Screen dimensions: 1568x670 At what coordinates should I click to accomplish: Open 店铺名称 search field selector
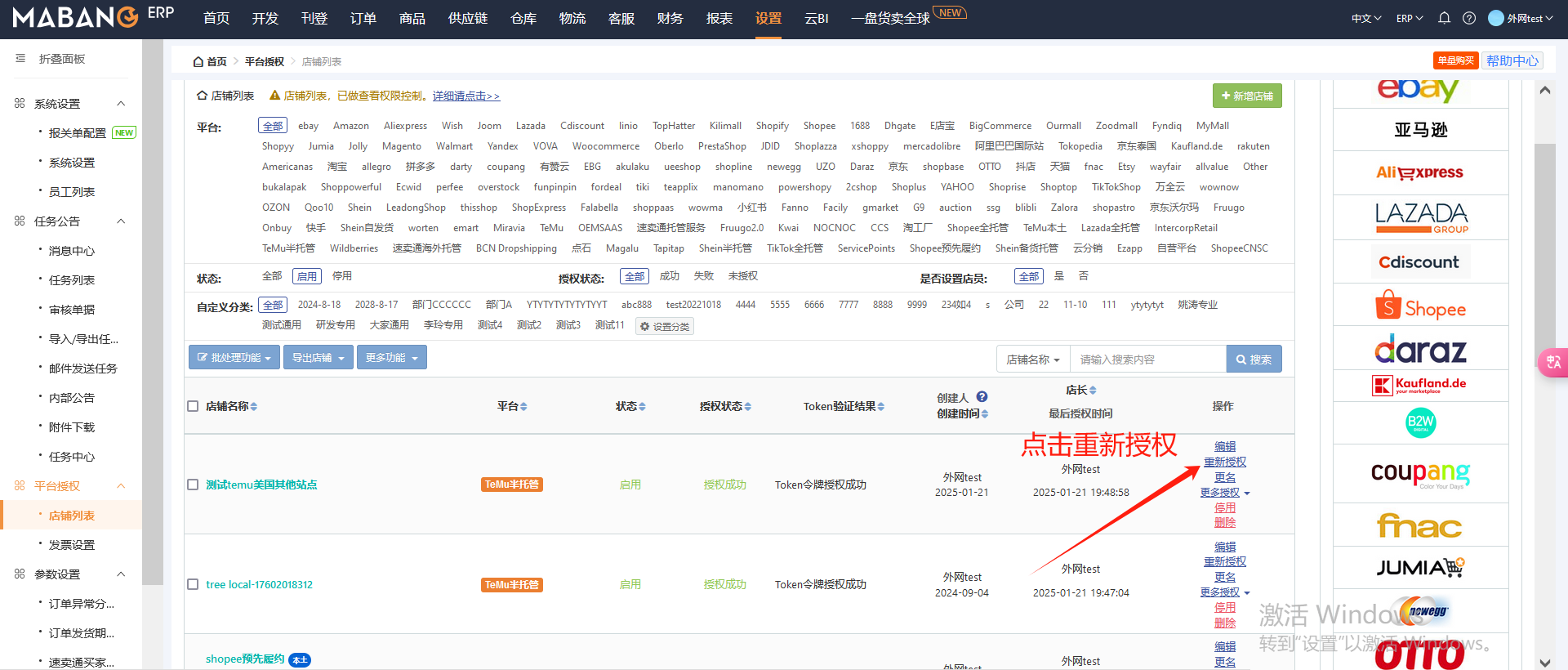[x=1033, y=360]
